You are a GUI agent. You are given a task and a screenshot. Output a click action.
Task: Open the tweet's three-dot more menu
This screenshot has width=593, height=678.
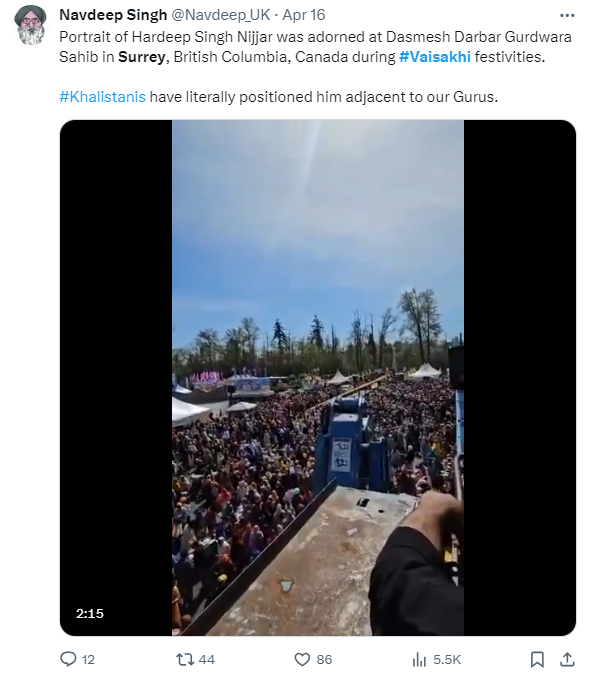click(567, 15)
